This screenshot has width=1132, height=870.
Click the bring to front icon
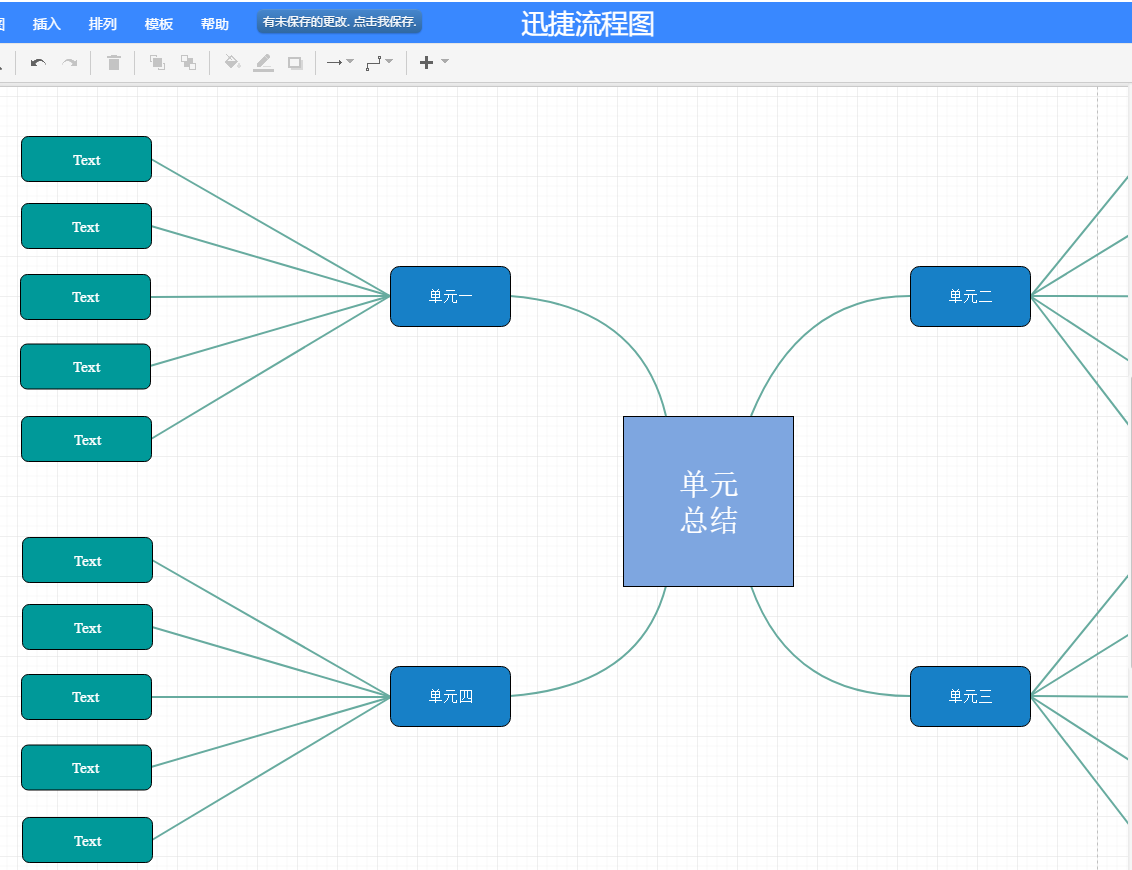pyautogui.click(x=157, y=63)
